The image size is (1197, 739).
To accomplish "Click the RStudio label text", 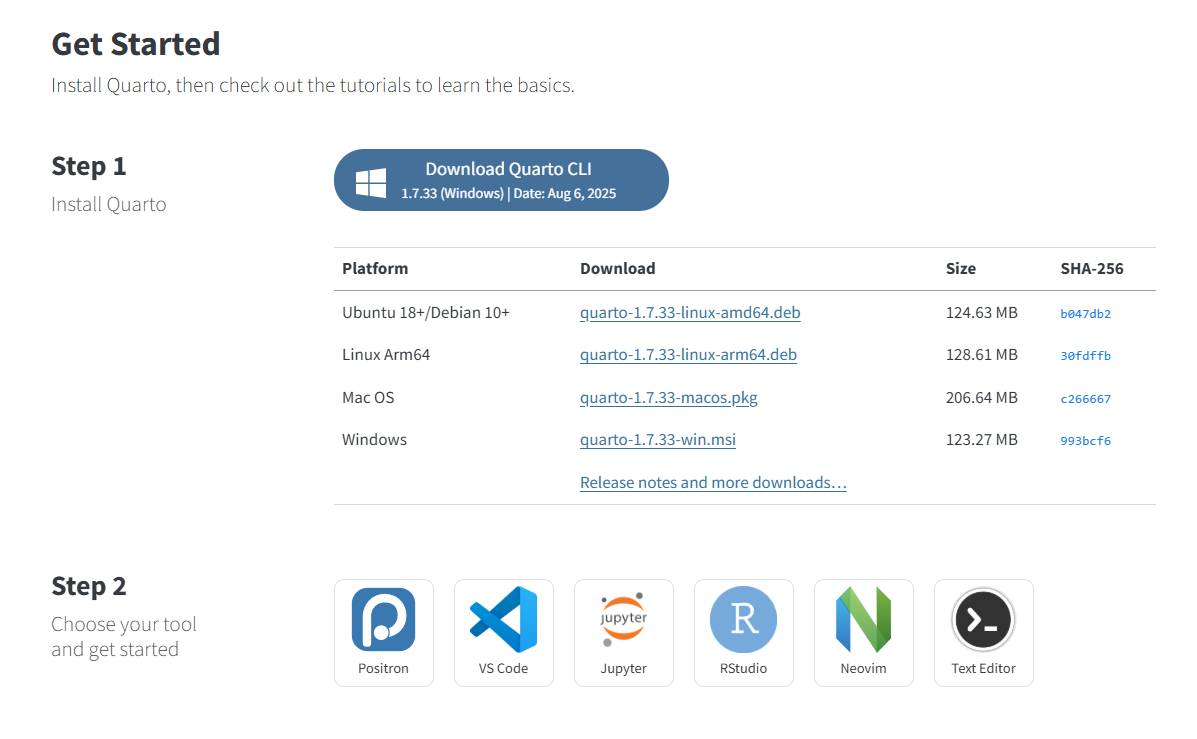I will tap(743, 668).
